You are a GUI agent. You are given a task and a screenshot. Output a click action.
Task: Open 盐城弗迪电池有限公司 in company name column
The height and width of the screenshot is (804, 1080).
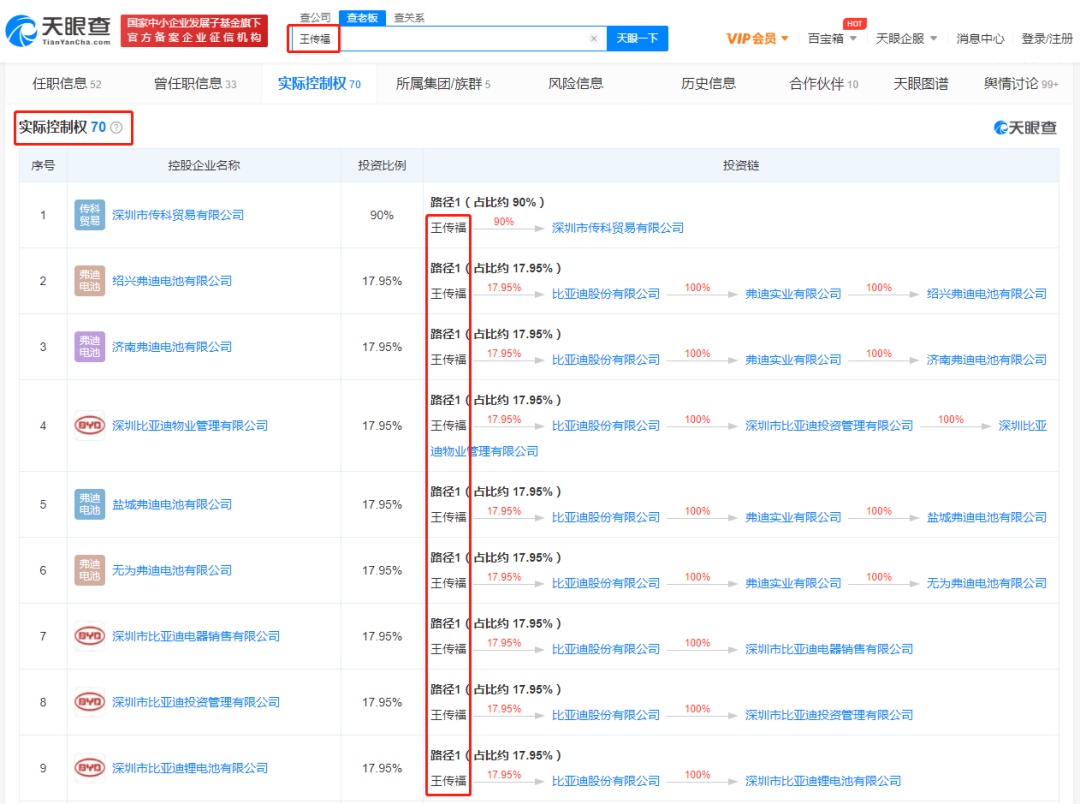pos(172,504)
